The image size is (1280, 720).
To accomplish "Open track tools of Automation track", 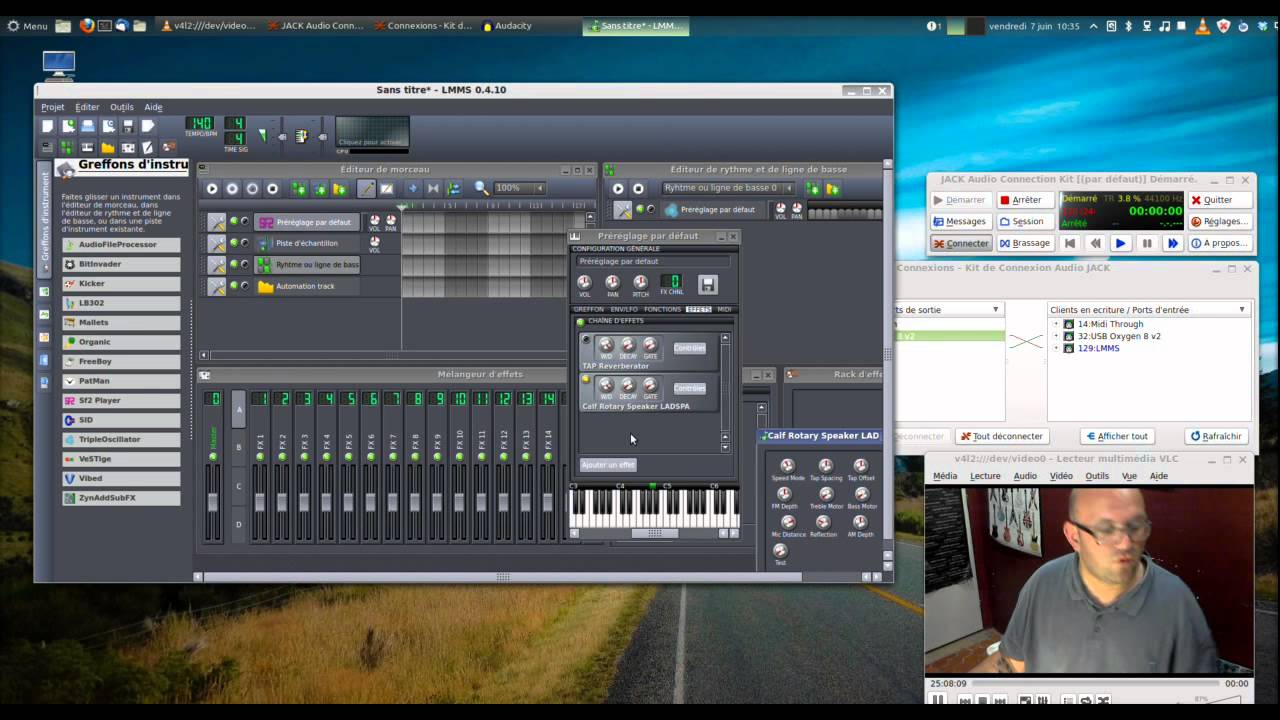I will click(x=216, y=286).
